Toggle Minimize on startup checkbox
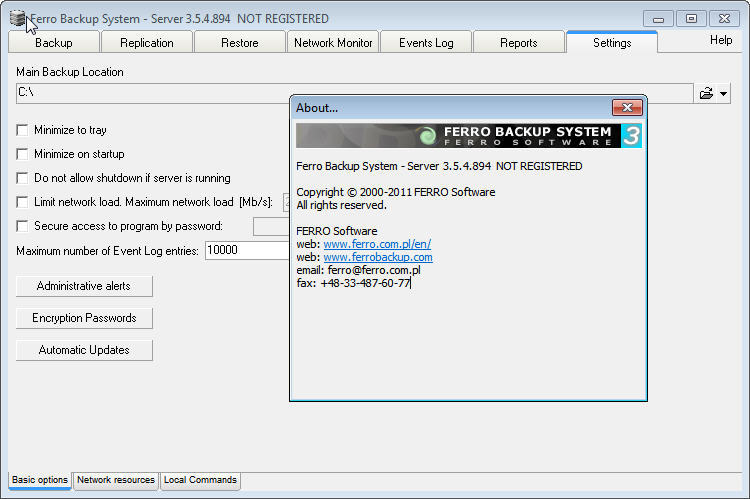 point(22,154)
